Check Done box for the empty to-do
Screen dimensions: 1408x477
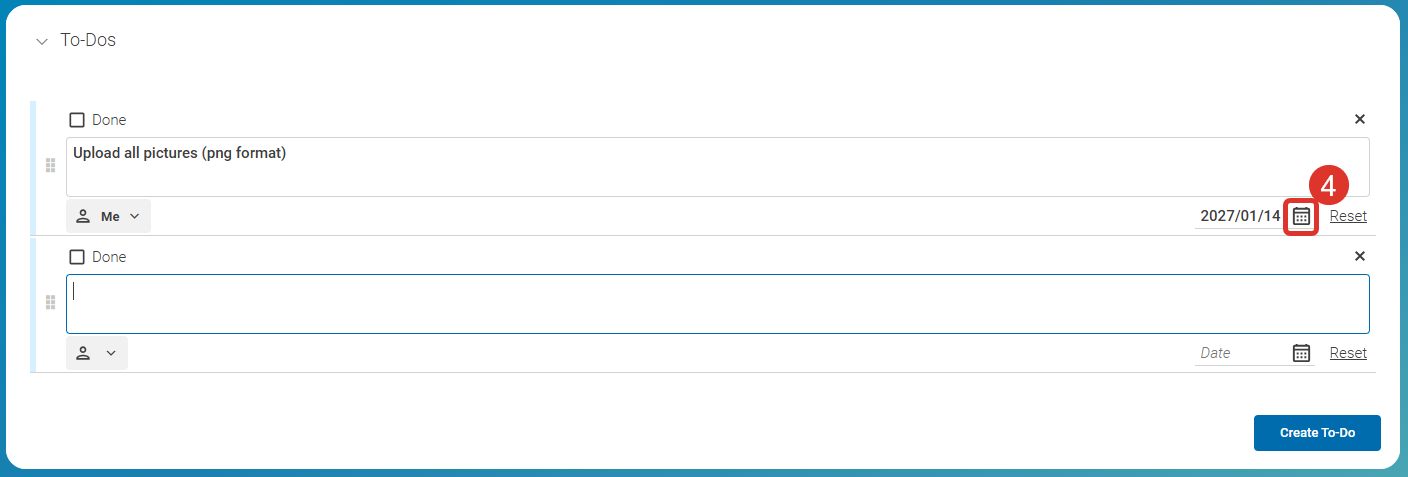pos(77,257)
